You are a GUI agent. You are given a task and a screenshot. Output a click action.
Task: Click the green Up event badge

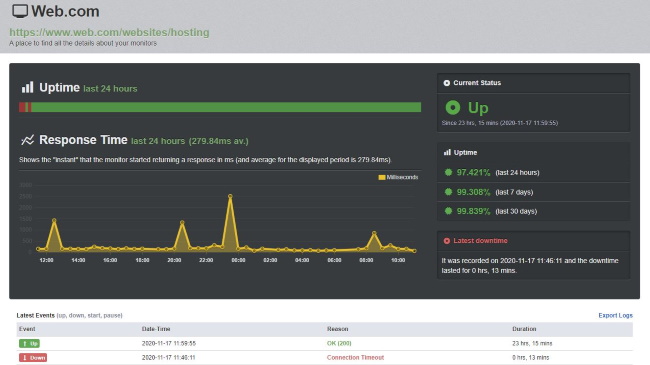[29, 343]
